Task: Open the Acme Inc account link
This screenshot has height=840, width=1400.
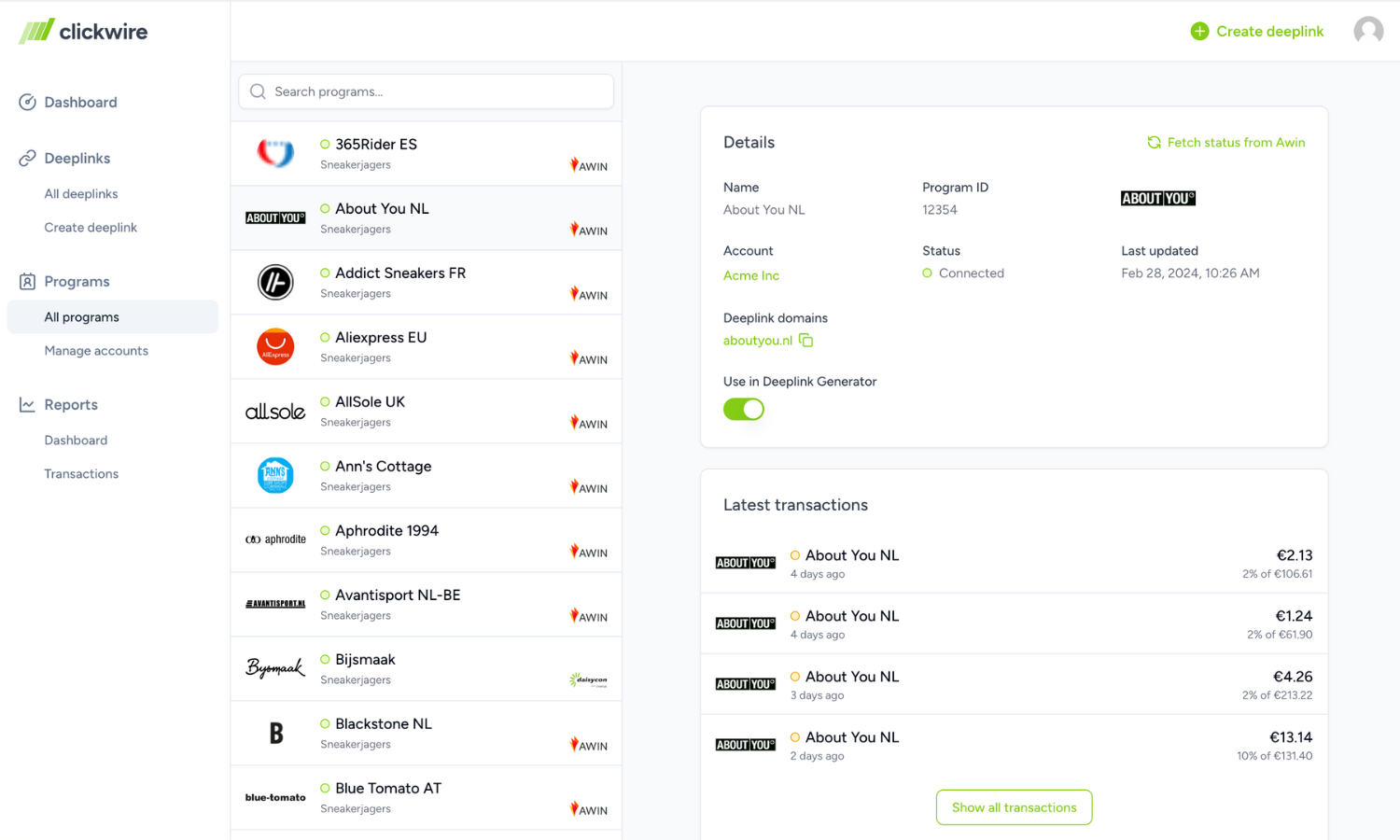Action: (751, 275)
